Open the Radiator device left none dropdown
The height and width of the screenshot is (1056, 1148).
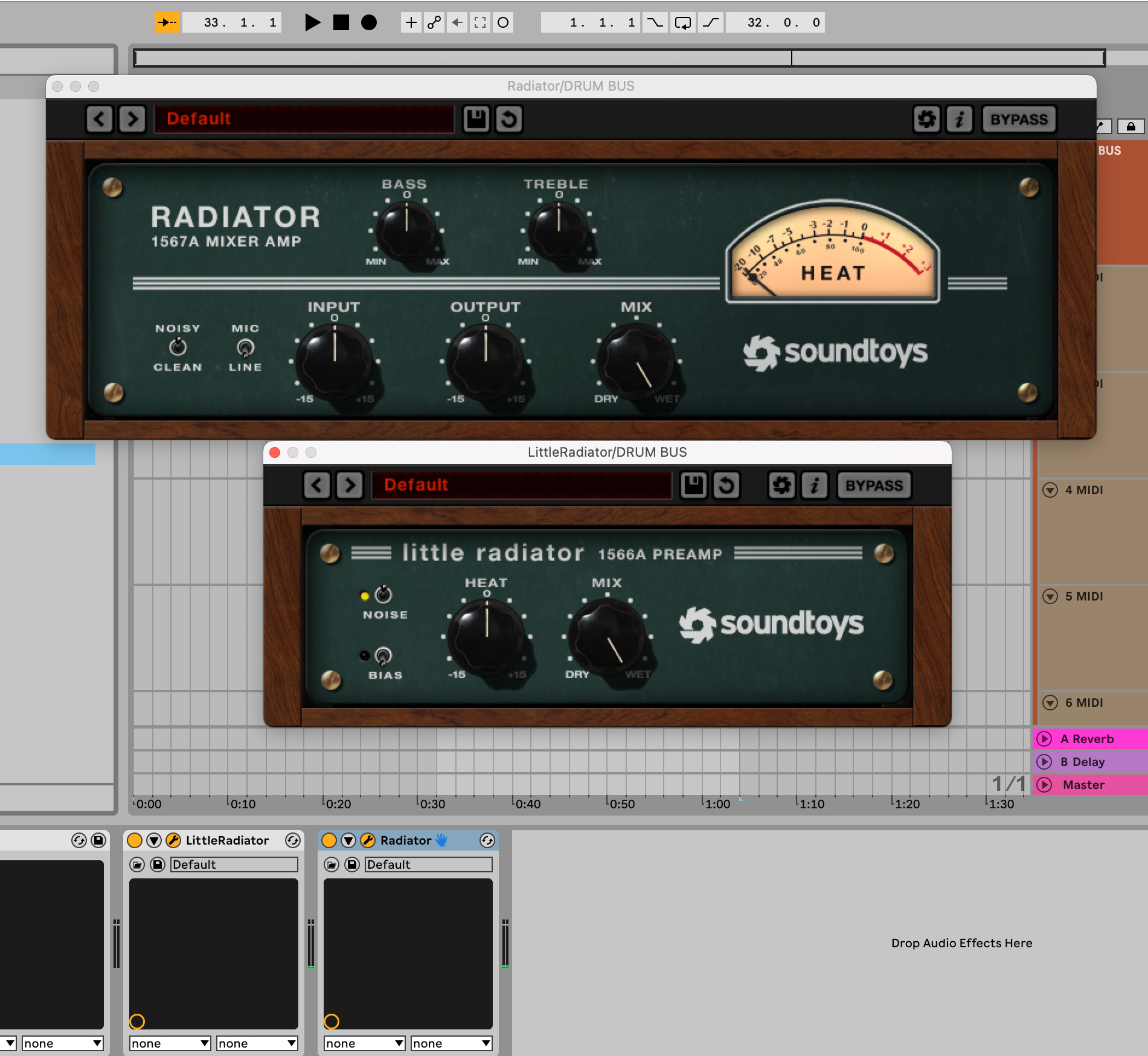click(365, 1043)
